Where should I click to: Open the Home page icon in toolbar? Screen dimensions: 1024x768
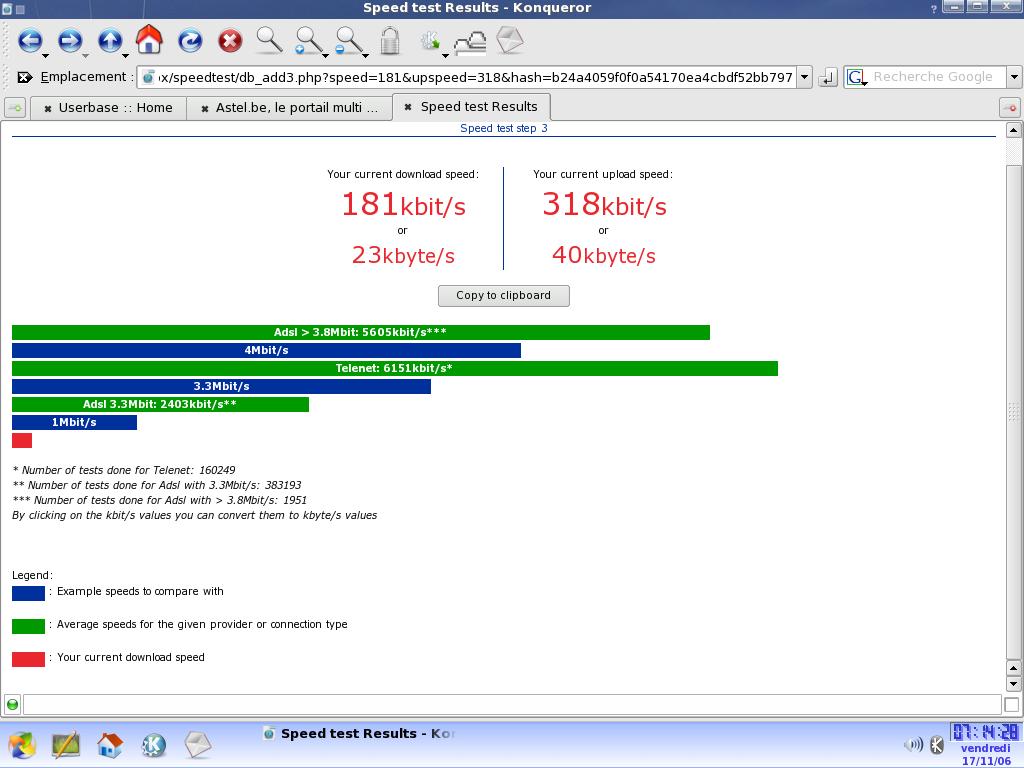click(149, 40)
